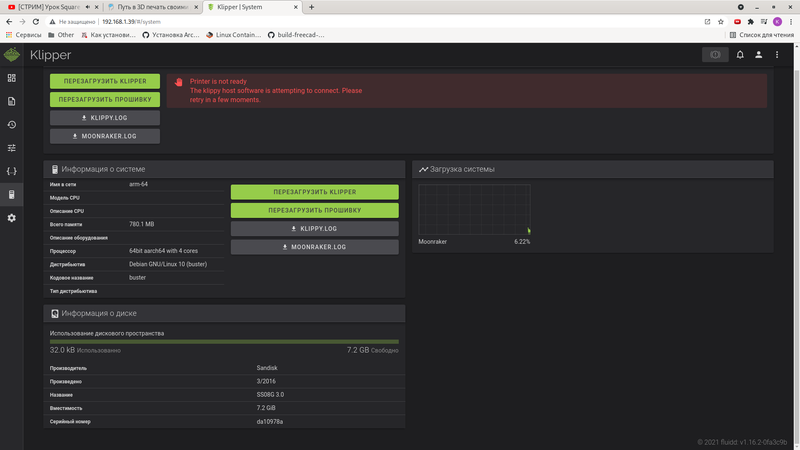Click the Klipper logo in the header
Image resolution: width=800 pixels, height=450 pixels.
click(x=12, y=55)
